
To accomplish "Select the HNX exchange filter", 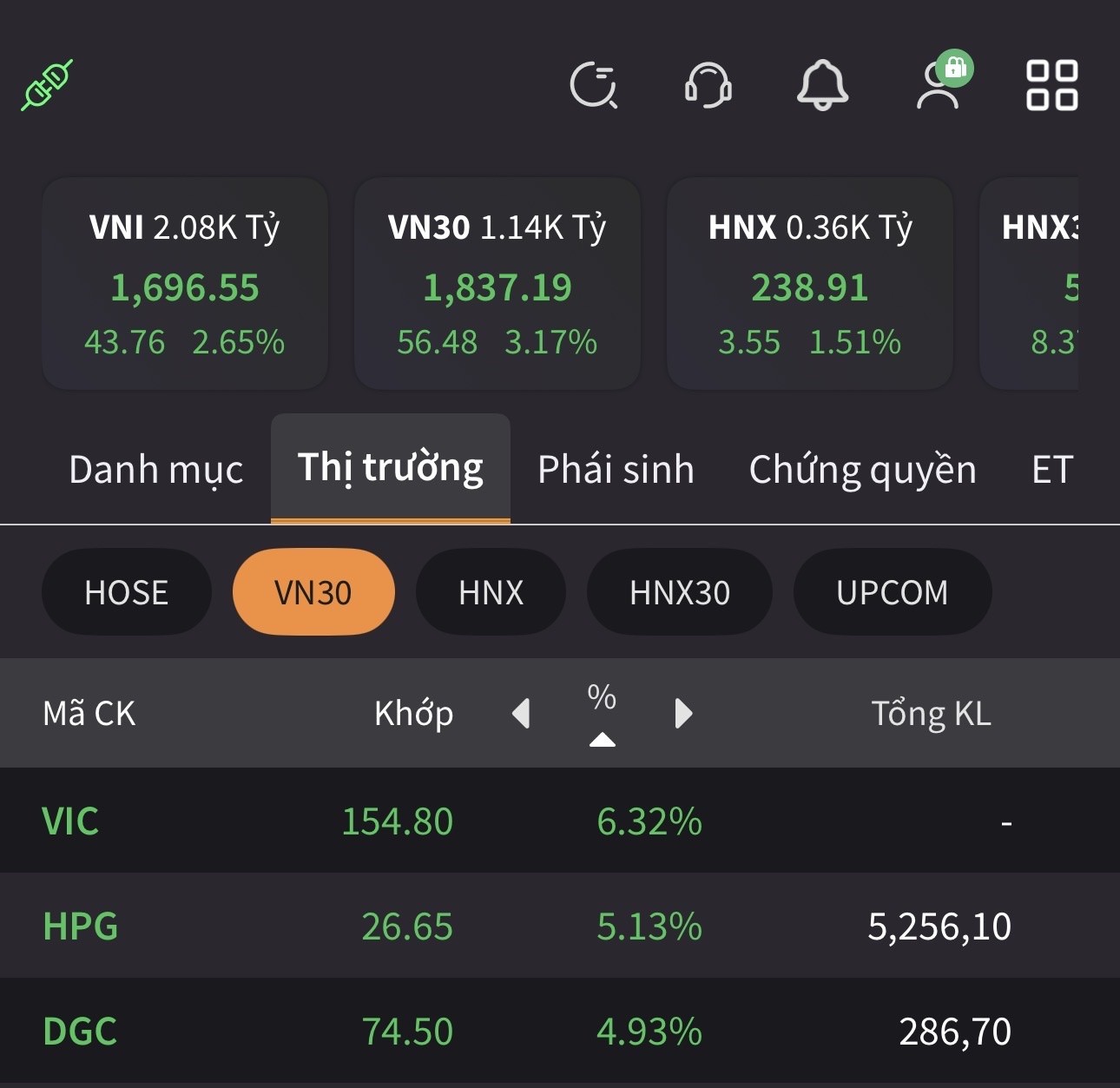I will pyautogui.click(x=491, y=592).
